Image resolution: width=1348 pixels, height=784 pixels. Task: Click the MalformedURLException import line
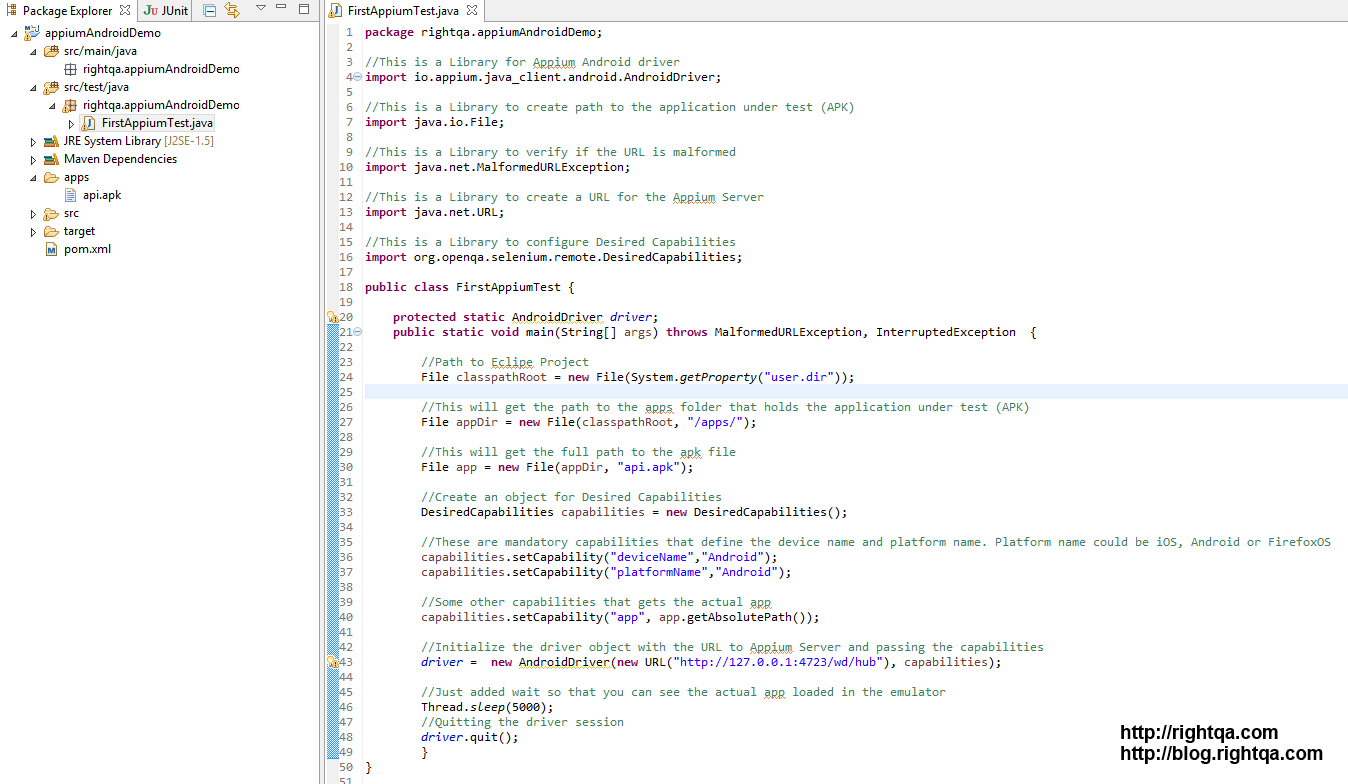[x=498, y=167]
